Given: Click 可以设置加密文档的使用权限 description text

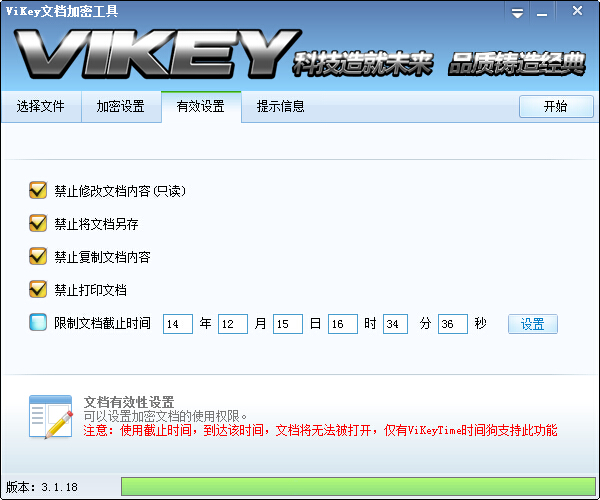Looking at the screenshot, I should (x=165, y=416).
